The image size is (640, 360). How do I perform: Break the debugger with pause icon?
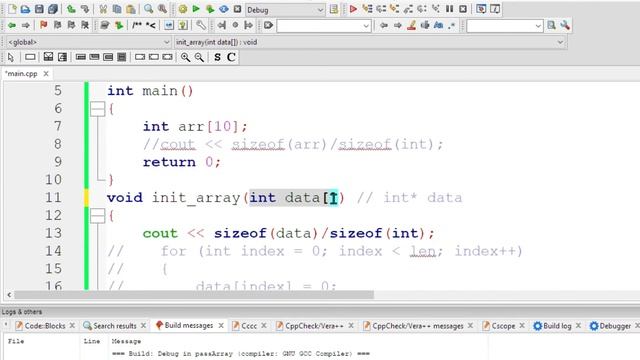tap(449, 9)
